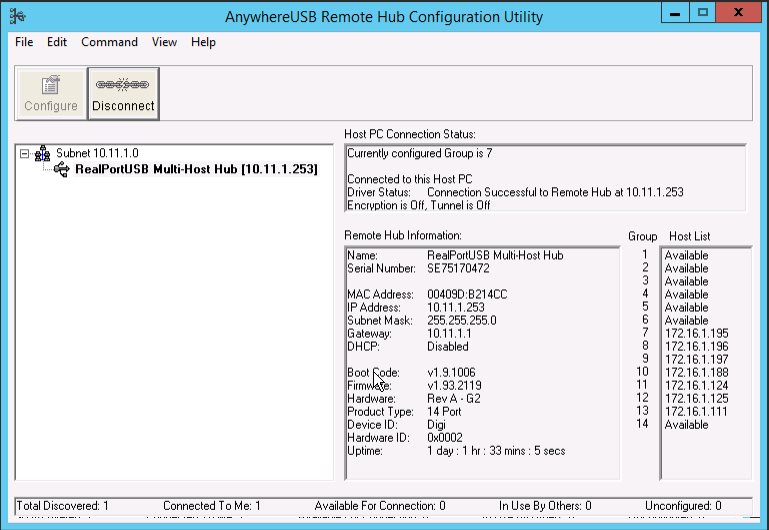Open the Help menu
Viewport: 769px width, 530px height.
(x=204, y=42)
